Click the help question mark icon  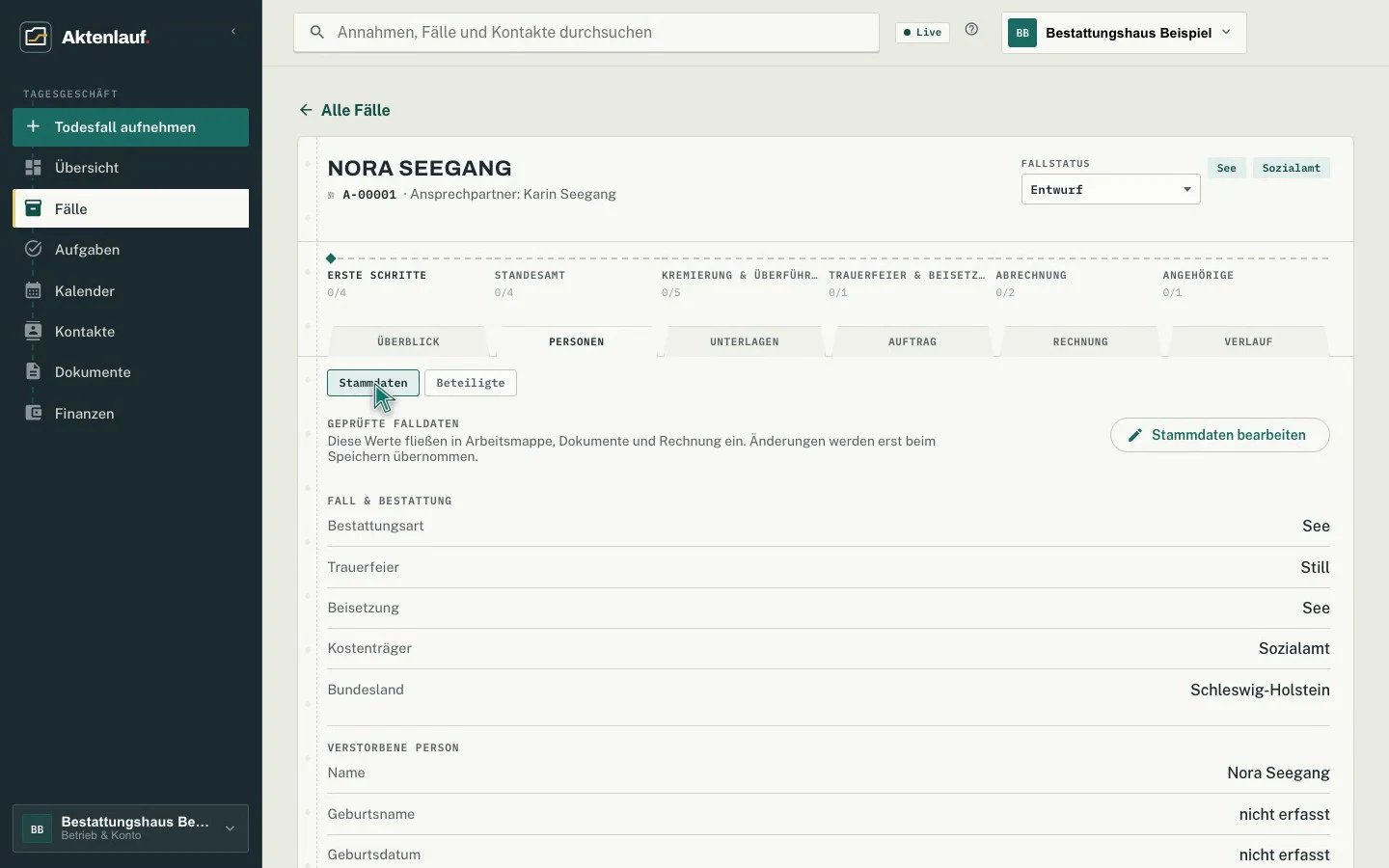point(971,30)
